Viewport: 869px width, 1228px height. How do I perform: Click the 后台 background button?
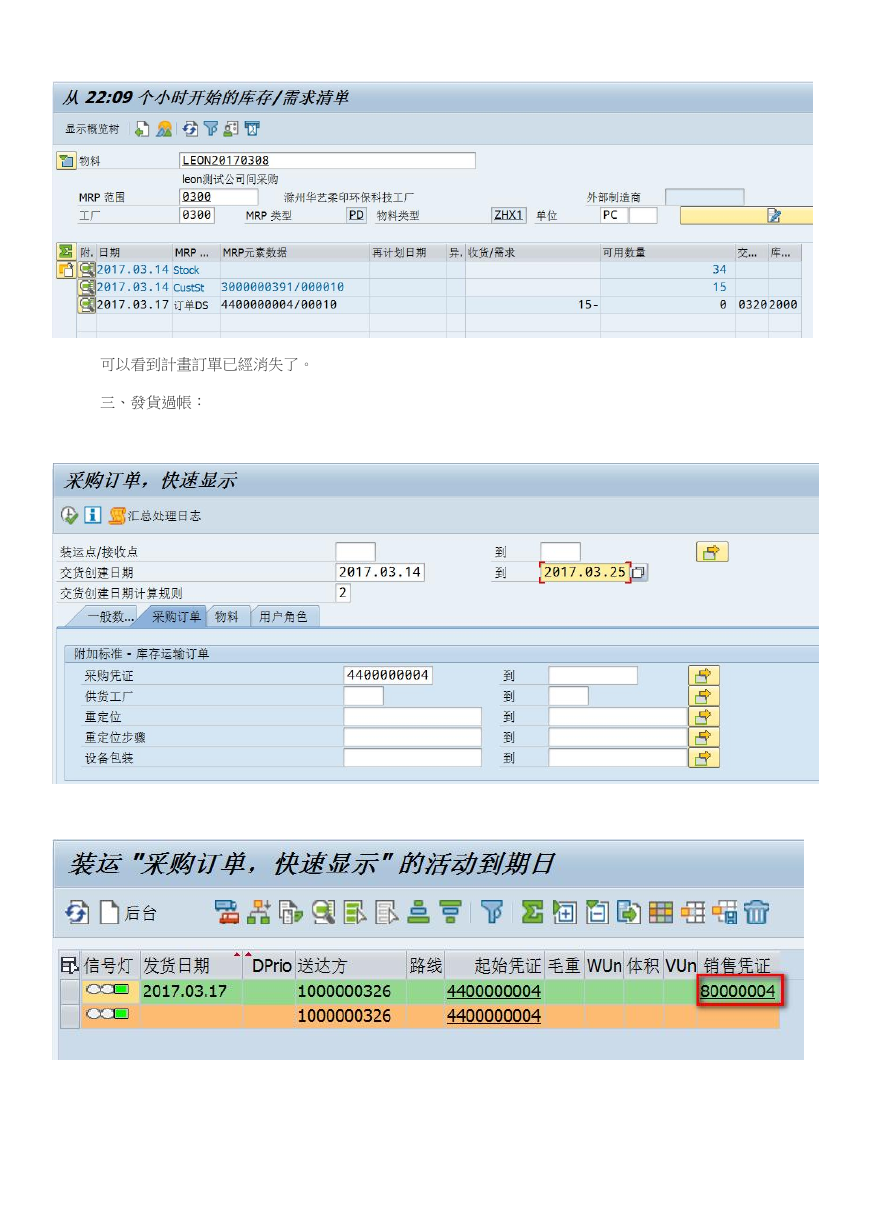pyautogui.click(x=127, y=912)
